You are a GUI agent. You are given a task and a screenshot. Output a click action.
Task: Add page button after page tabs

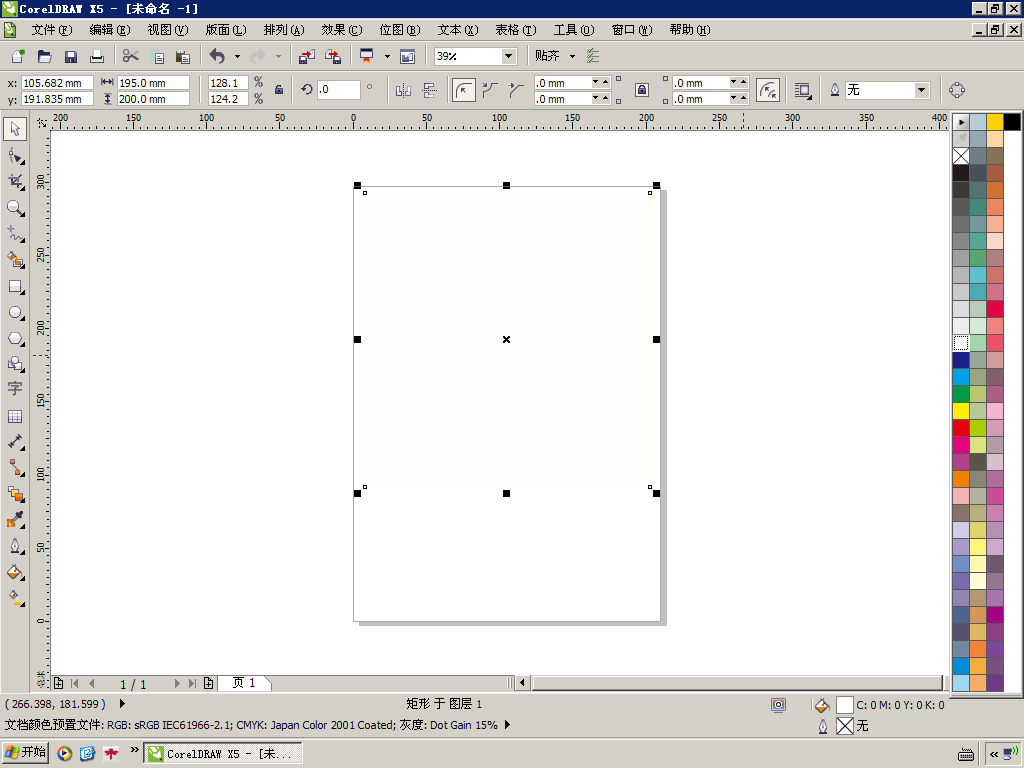tap(208, 684)
